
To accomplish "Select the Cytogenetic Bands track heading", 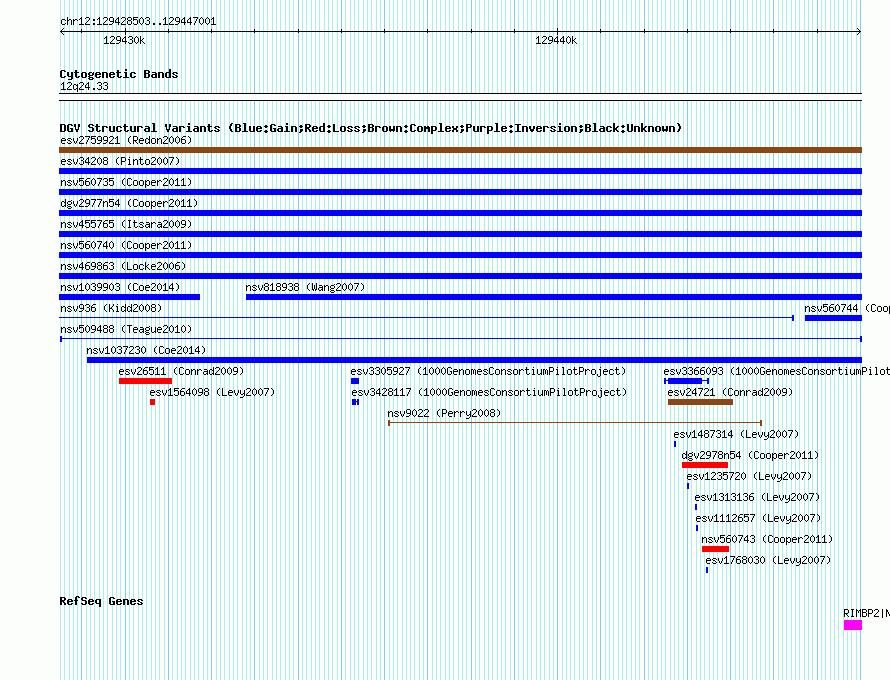I will point(118,74).
